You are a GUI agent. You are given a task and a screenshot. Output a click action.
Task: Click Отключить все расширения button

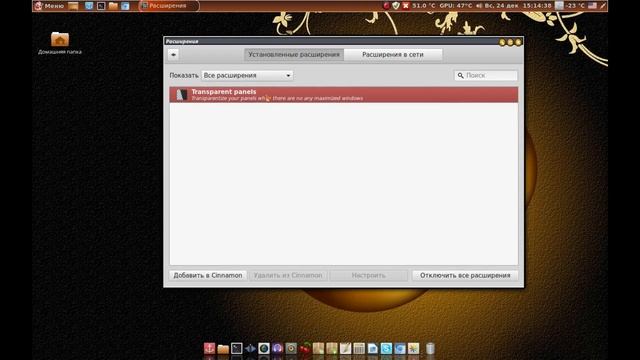(x=465, y=276)
